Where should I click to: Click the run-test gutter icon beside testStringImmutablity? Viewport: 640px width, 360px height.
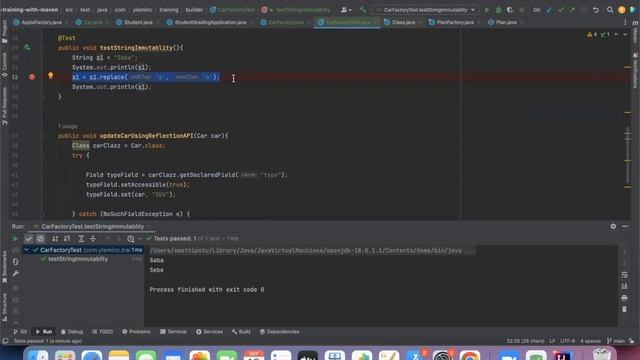tap(27, 48)
